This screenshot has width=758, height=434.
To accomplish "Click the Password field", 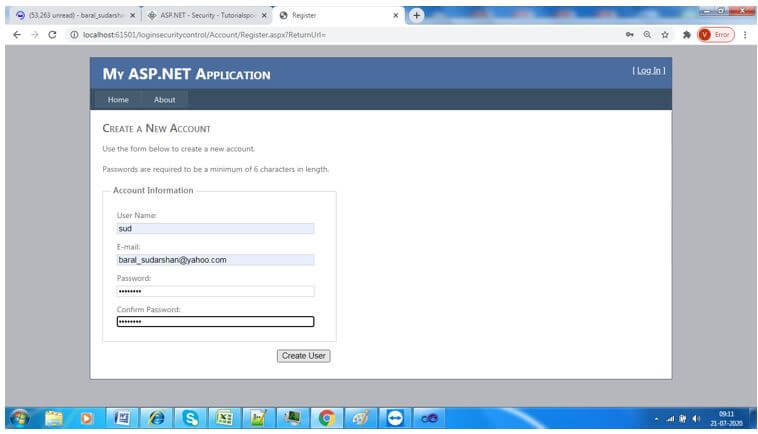I will click(215, 291).
